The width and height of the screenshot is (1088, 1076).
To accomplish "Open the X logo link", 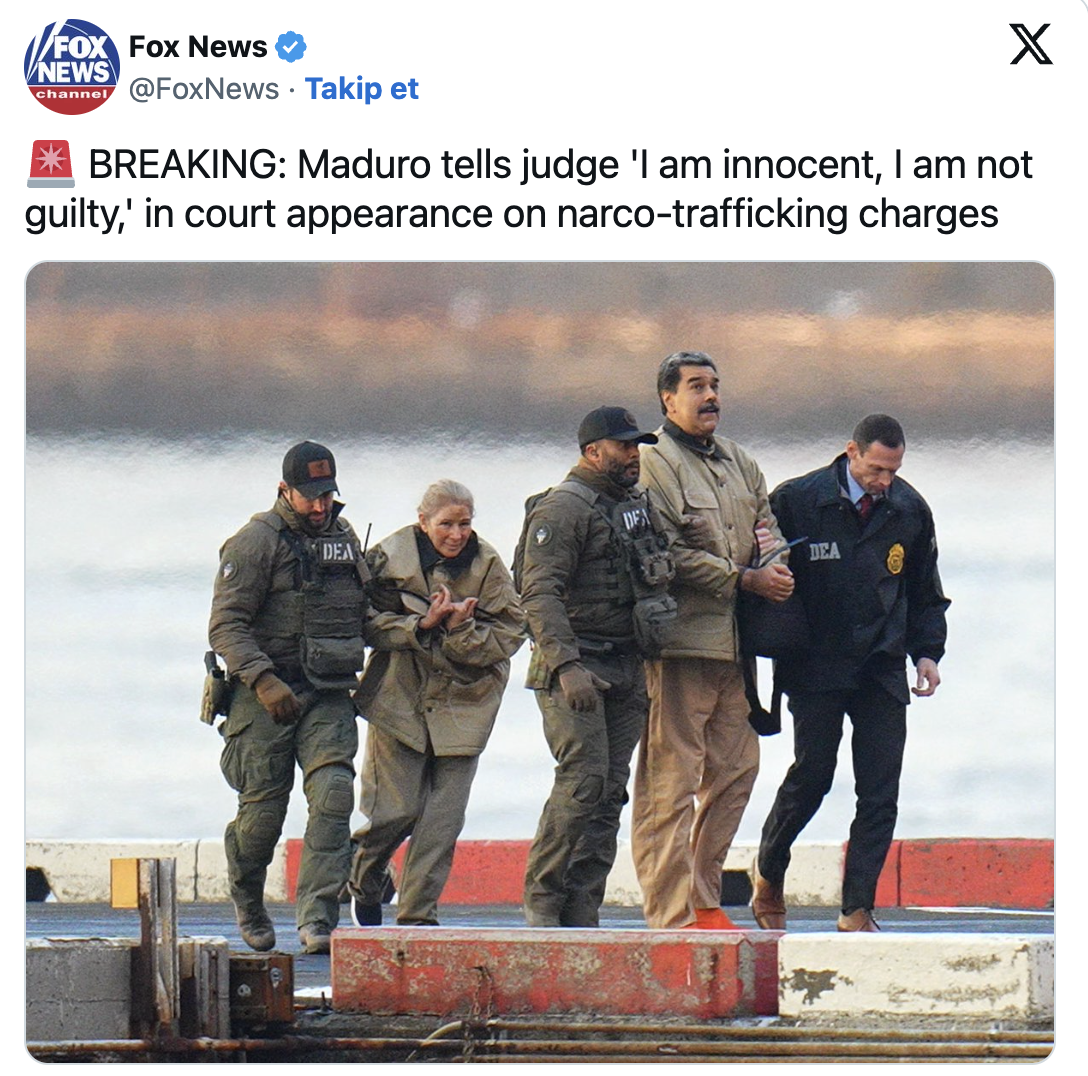I will tap(1030, 44).
